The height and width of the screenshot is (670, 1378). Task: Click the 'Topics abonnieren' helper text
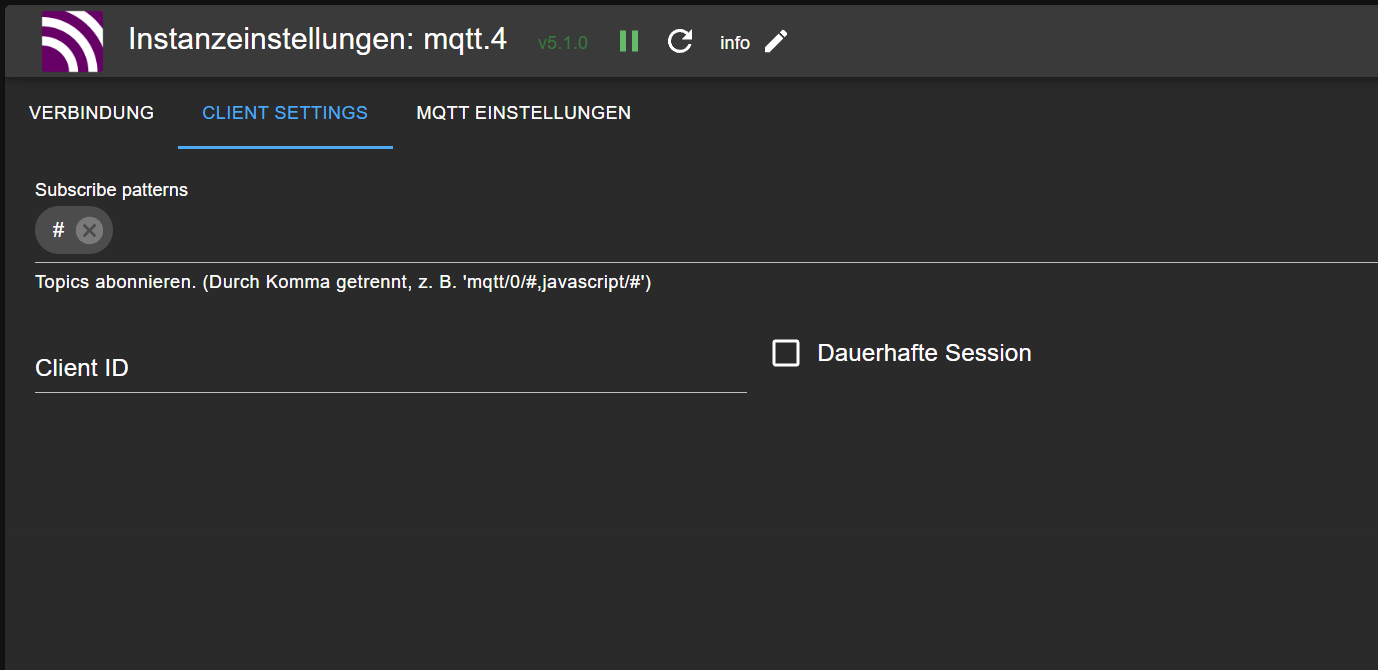[343, 282]
